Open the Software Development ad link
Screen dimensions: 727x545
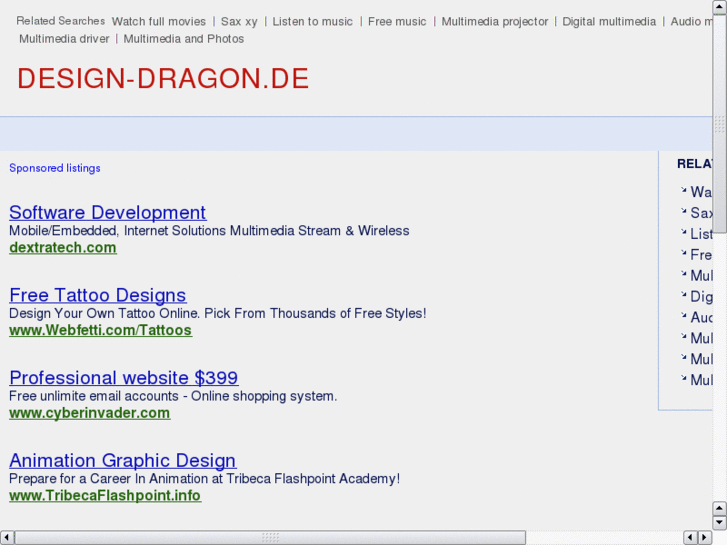[x=108, y=212]
